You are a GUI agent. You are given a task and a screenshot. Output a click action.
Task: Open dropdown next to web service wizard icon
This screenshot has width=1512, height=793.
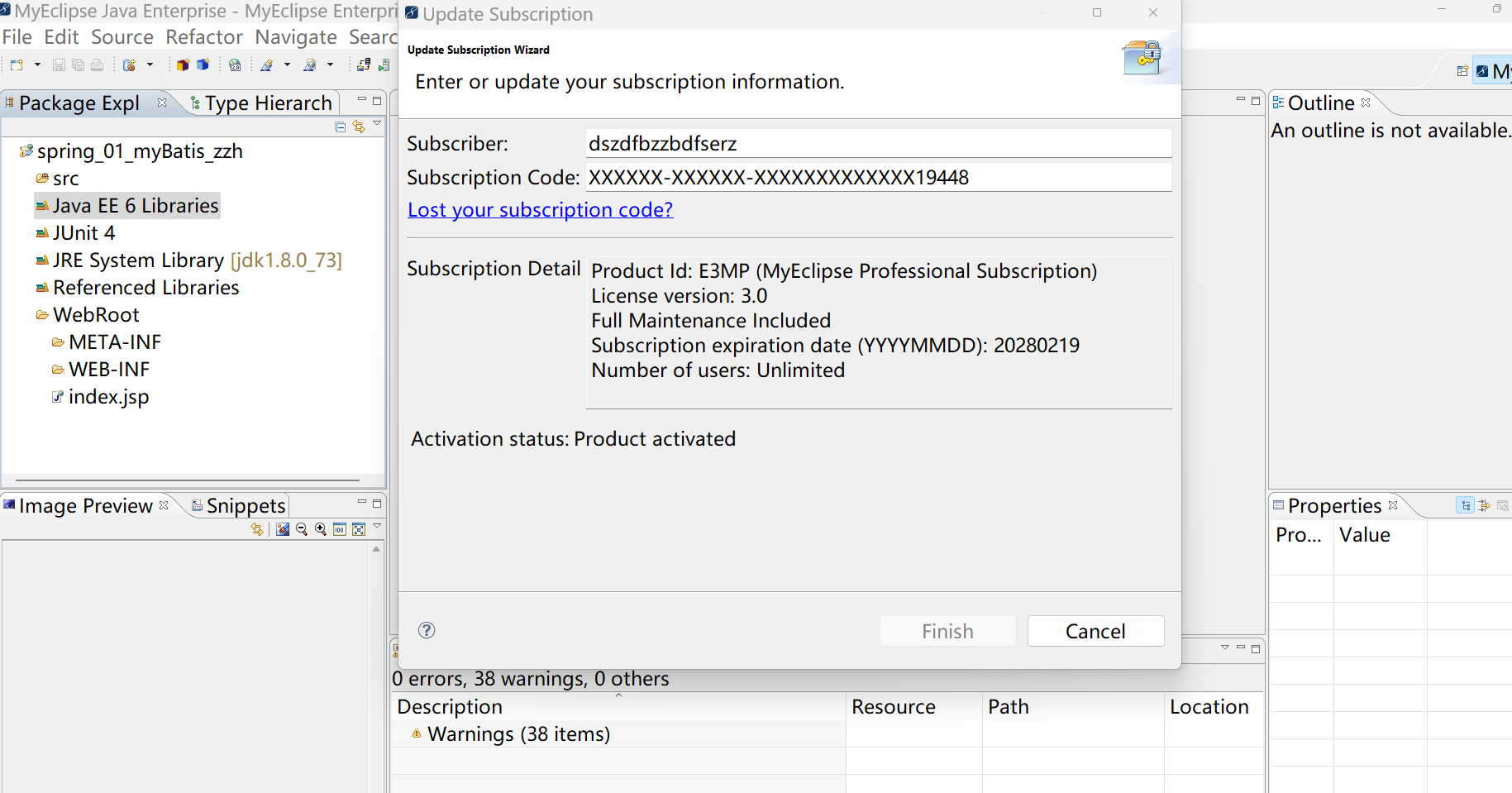click(x=287, y=64)
